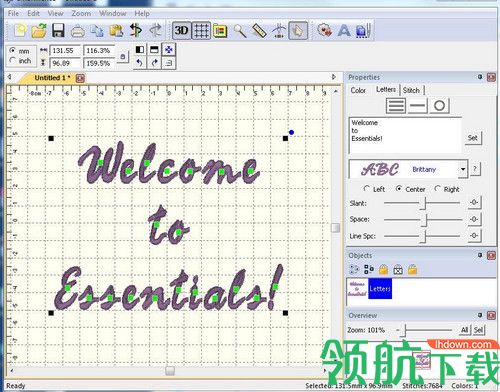Screen dimensions: 500x392
Task: Click the All zoom button in Overview
Action: point(465,330)
